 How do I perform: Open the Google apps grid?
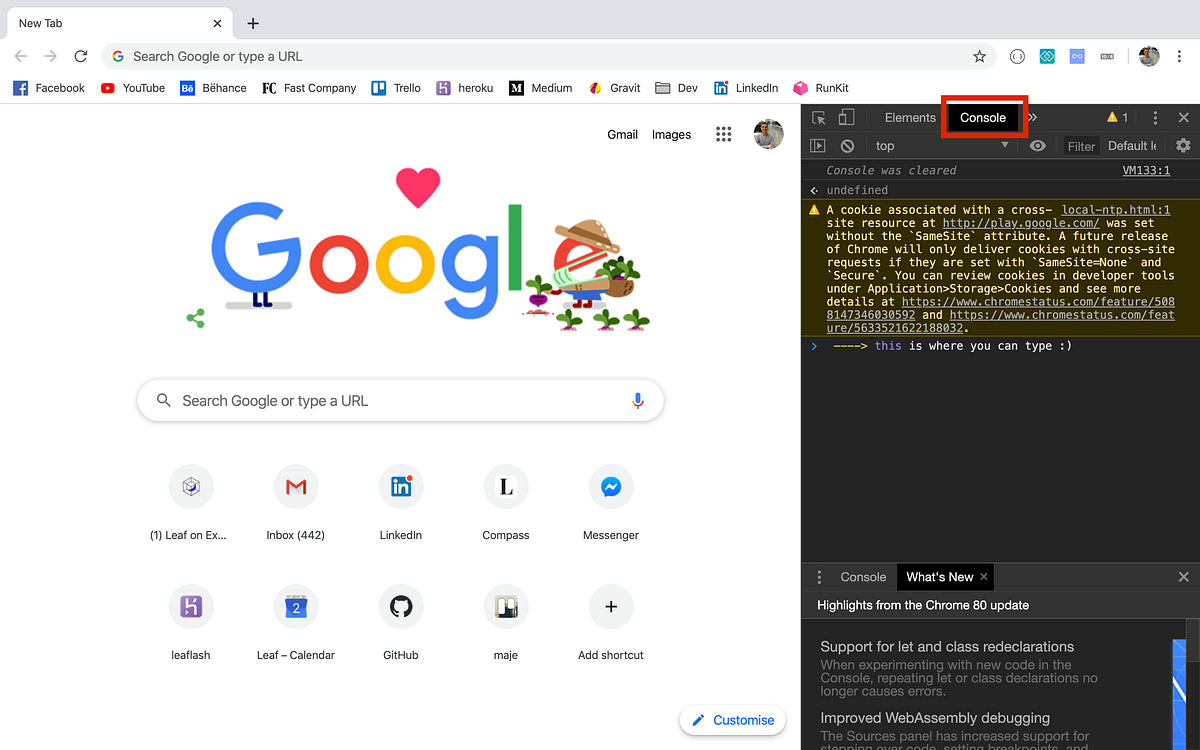pyautogui.click(x=723, y=134)
